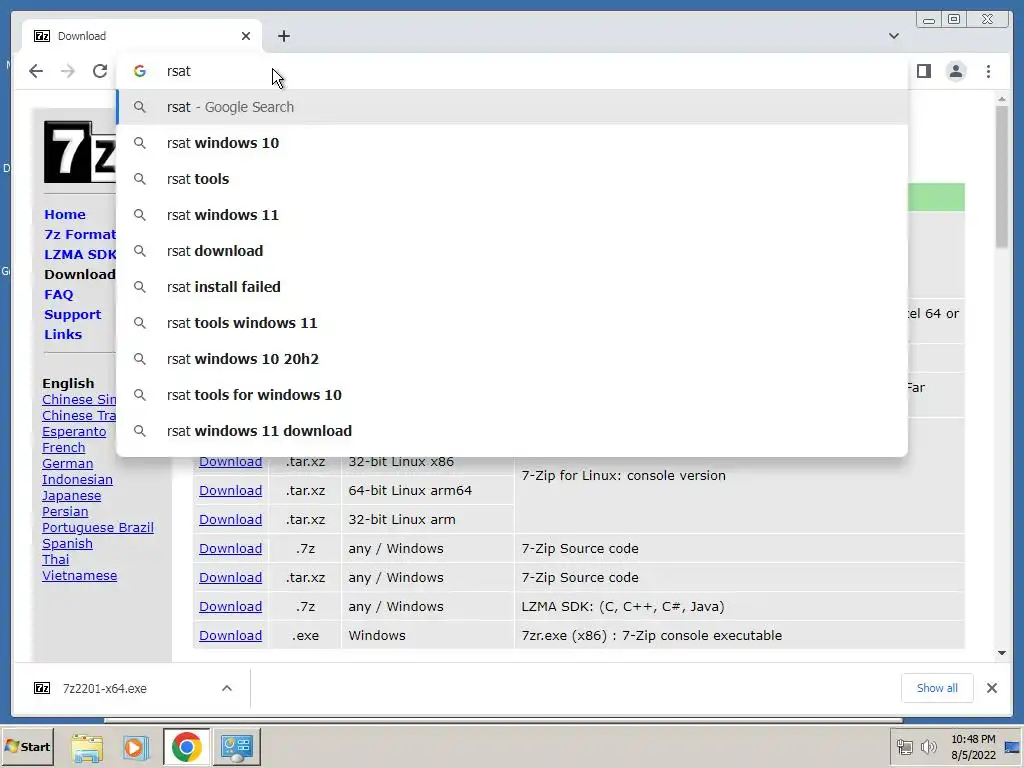This screenshot has width=1024, height=768.
Task: Click the 7-Zip logo on the page
Action: [80, 152]
